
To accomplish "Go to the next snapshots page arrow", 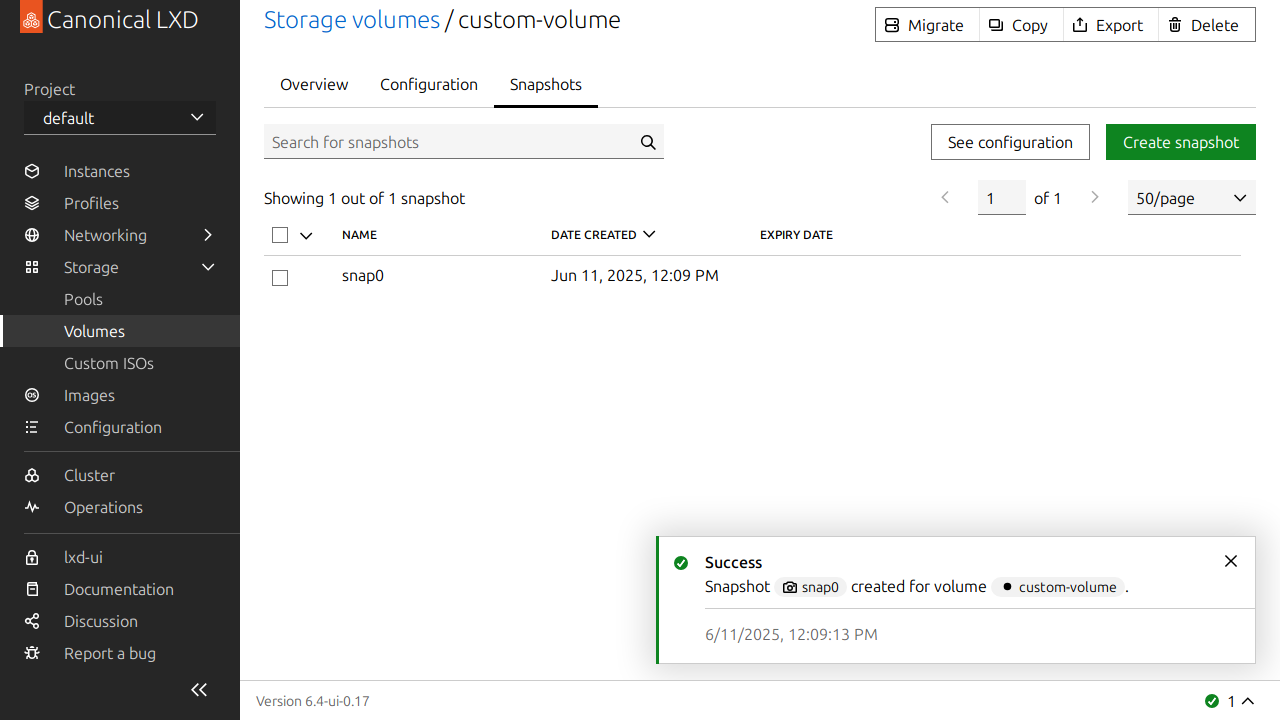I will pos(1095,198).
